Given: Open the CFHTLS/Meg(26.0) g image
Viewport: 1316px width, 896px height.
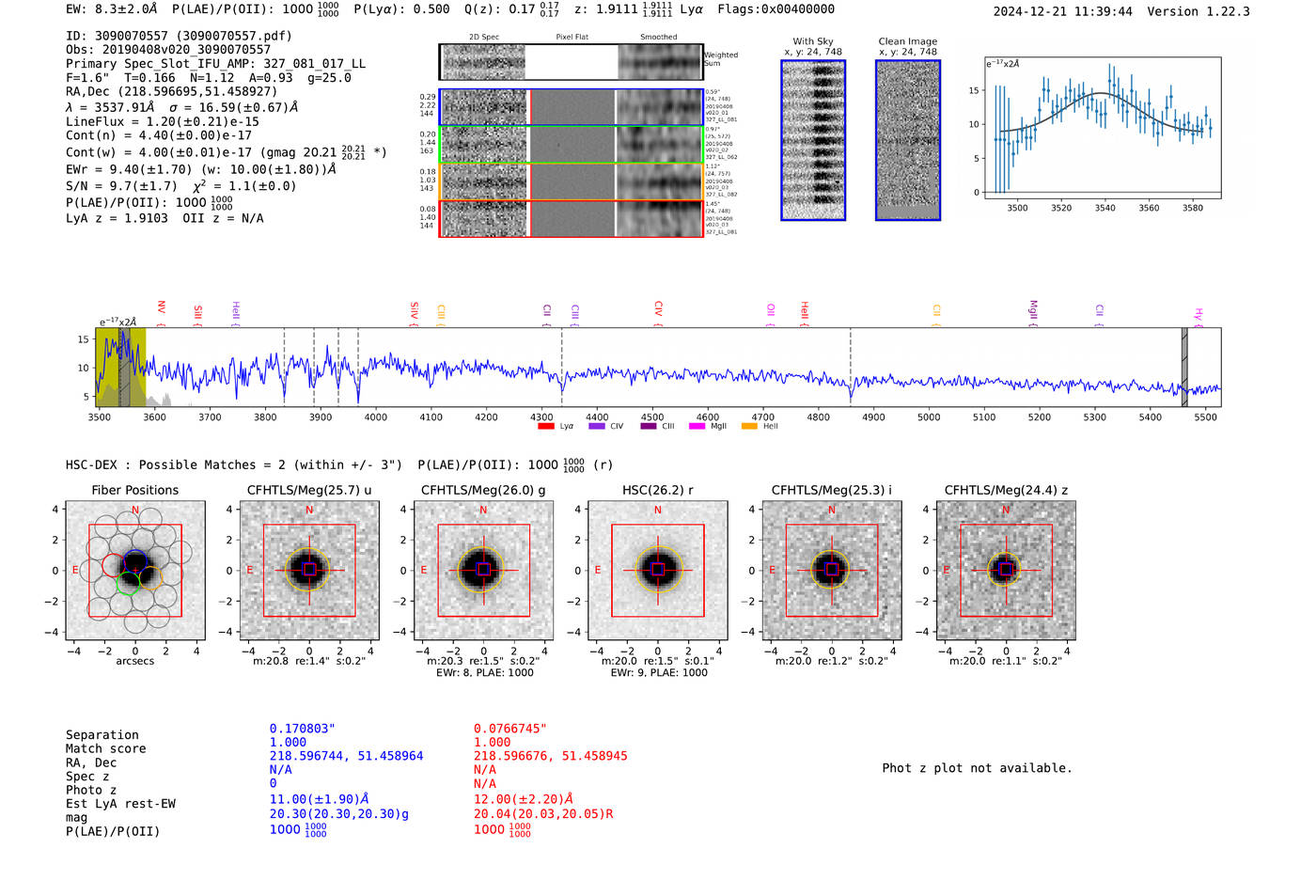Looking at the screenshot, I should point(483,570).
